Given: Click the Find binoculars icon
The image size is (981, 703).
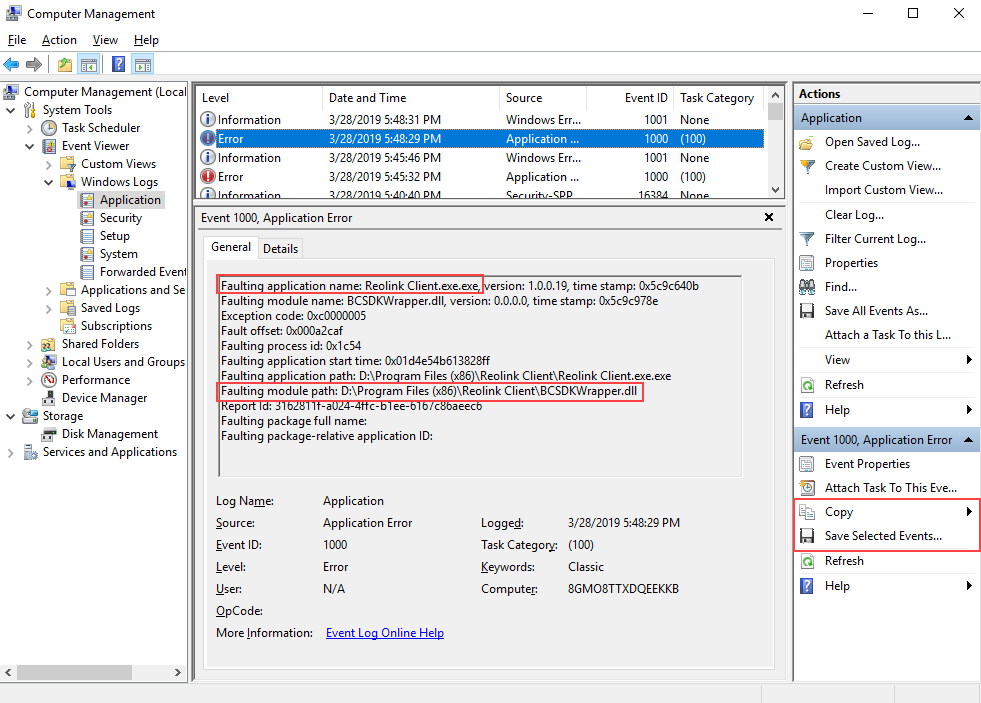Looking at the screenshot, I should (x=807, y=287).
